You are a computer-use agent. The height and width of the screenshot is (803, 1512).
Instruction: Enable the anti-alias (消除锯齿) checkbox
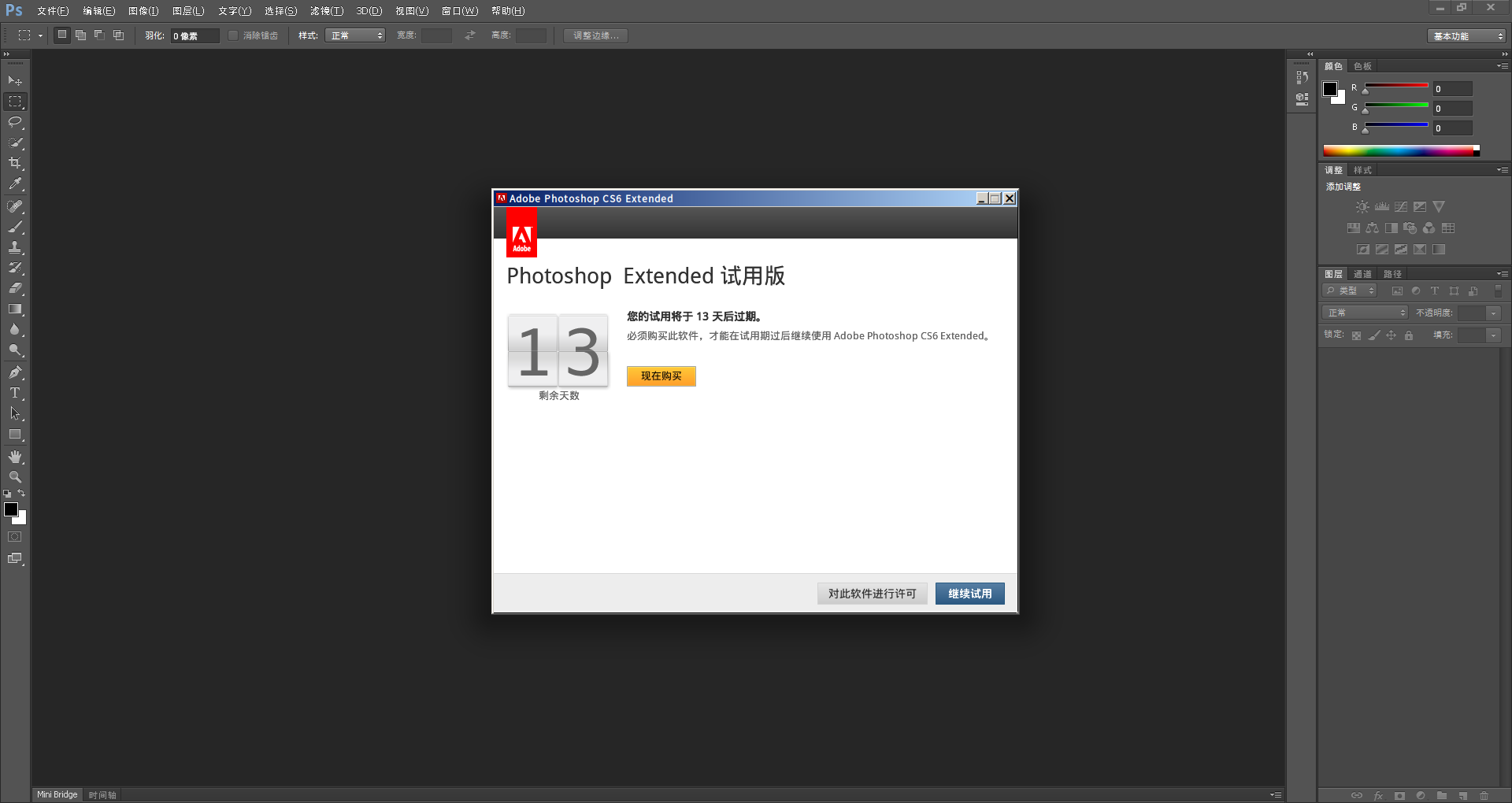(233, 35)
